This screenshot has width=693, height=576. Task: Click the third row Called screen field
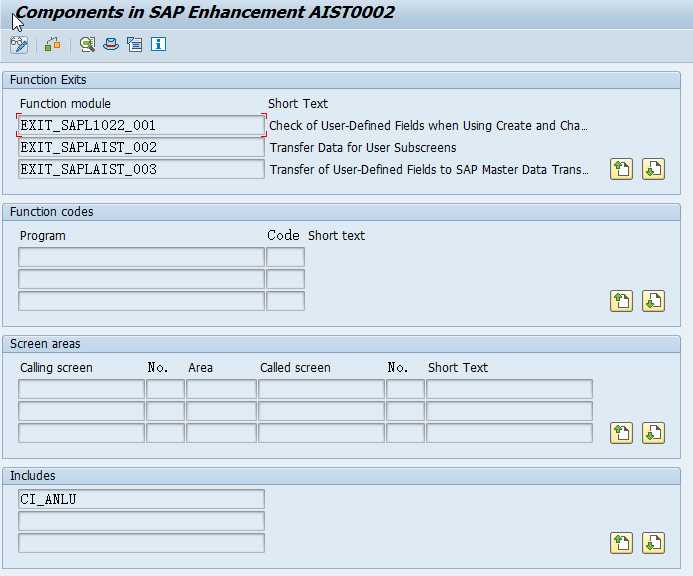pos(321,433)
